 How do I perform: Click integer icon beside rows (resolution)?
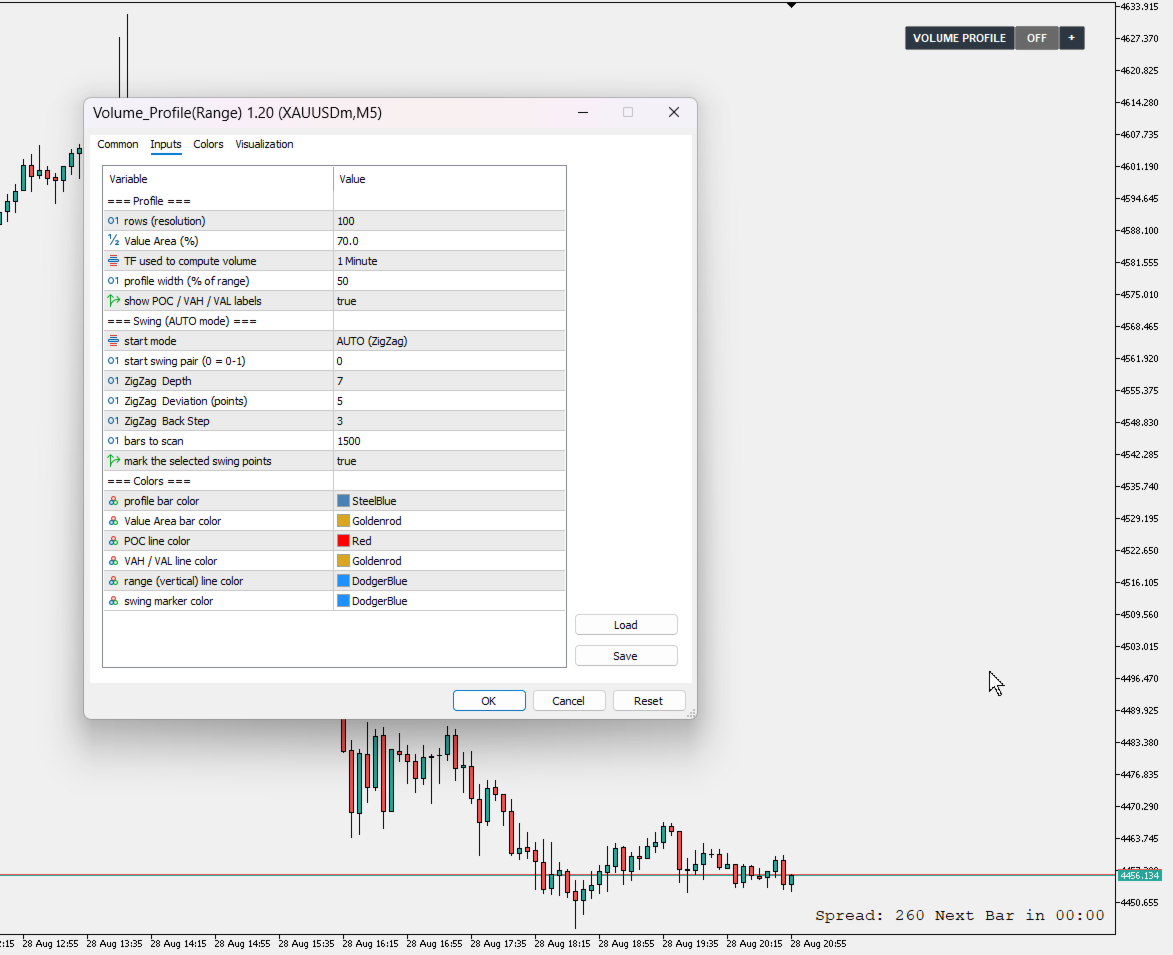pos(113,221)
